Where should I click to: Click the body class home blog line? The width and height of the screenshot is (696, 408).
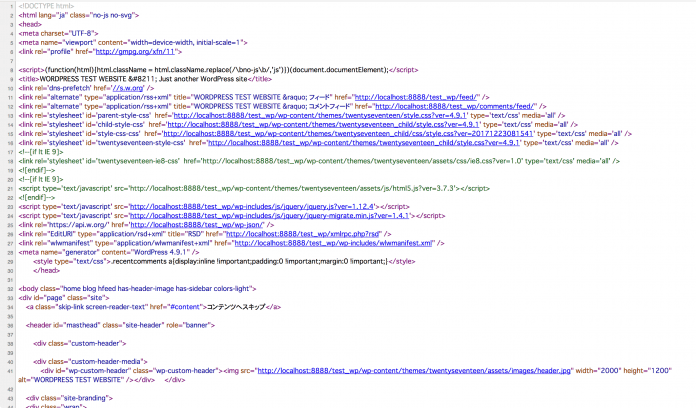tap(137, 289)
